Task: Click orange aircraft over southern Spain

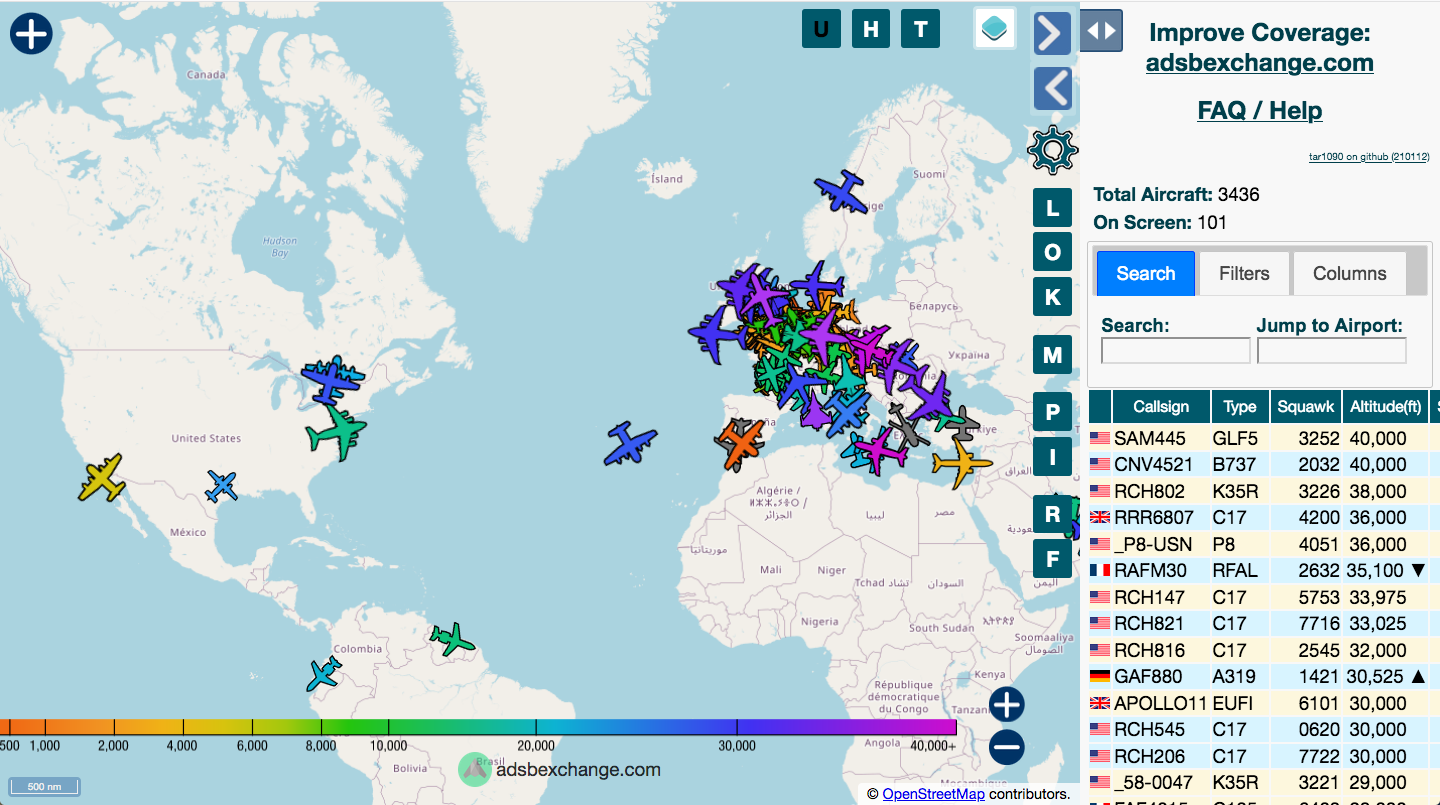Action: (x=741, y=443)
